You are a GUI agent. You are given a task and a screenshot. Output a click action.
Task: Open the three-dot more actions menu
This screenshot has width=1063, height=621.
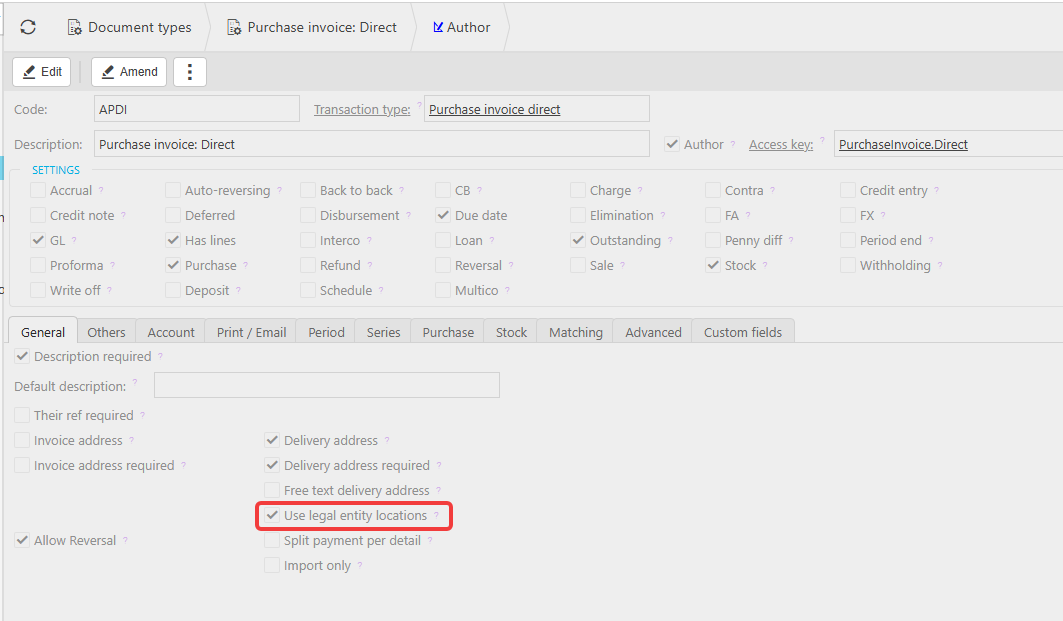[190, 72]
